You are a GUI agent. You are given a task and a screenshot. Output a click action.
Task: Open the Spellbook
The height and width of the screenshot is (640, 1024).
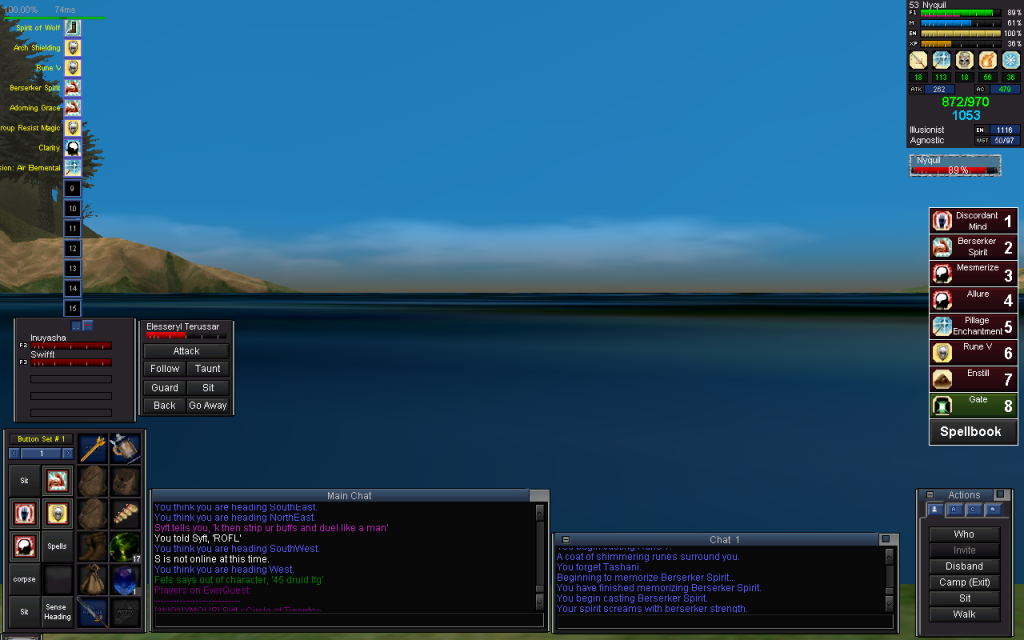[974, 433]
